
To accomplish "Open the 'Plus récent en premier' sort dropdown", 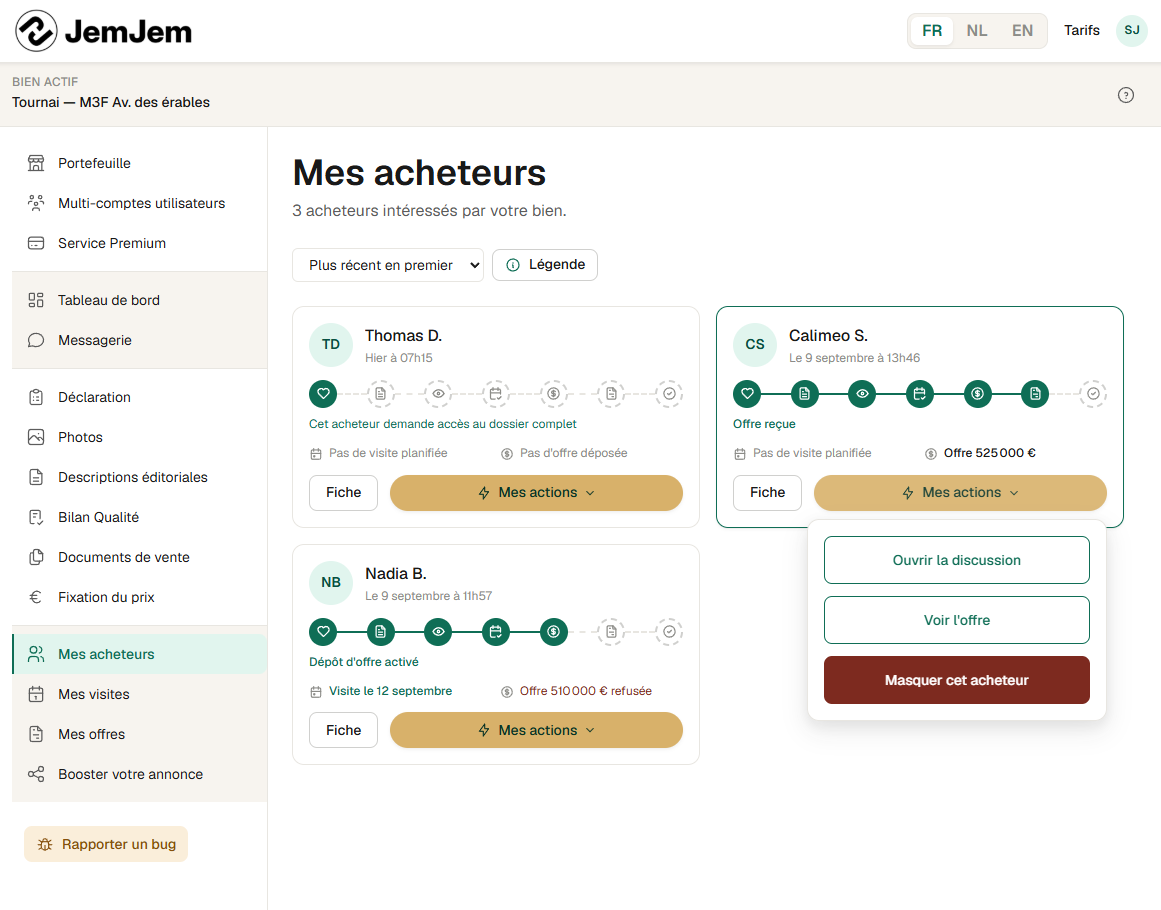I will [x=388, y=265].
